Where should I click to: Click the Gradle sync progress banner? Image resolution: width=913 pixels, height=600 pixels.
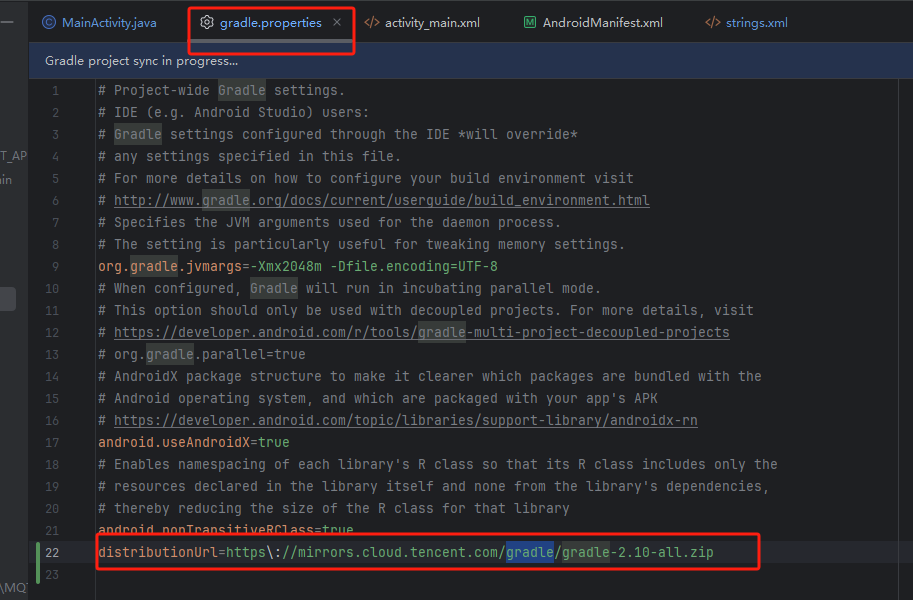point(160,60)
